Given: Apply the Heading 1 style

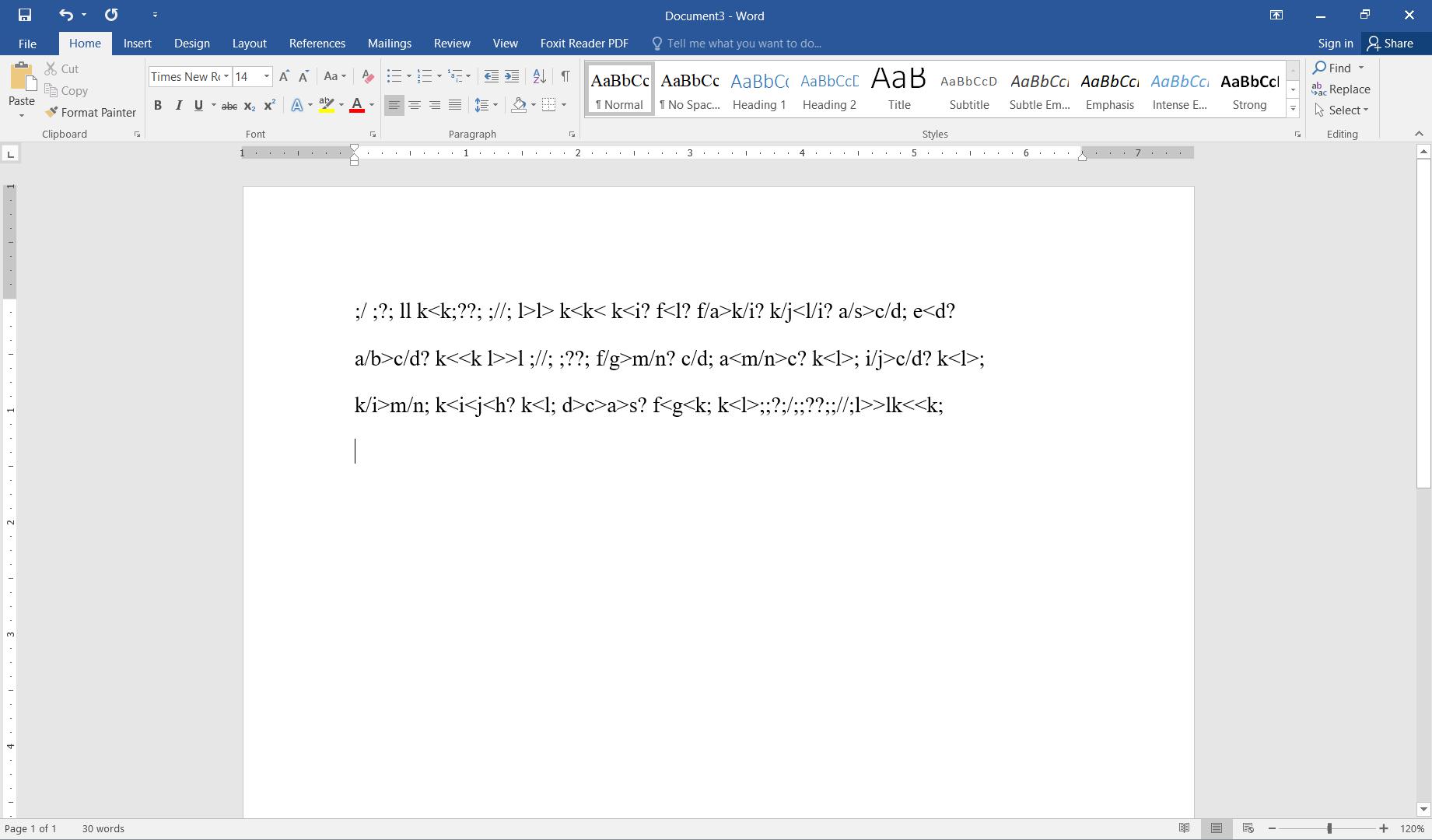Looking at the screenshot, I should [x=759, y=89].
